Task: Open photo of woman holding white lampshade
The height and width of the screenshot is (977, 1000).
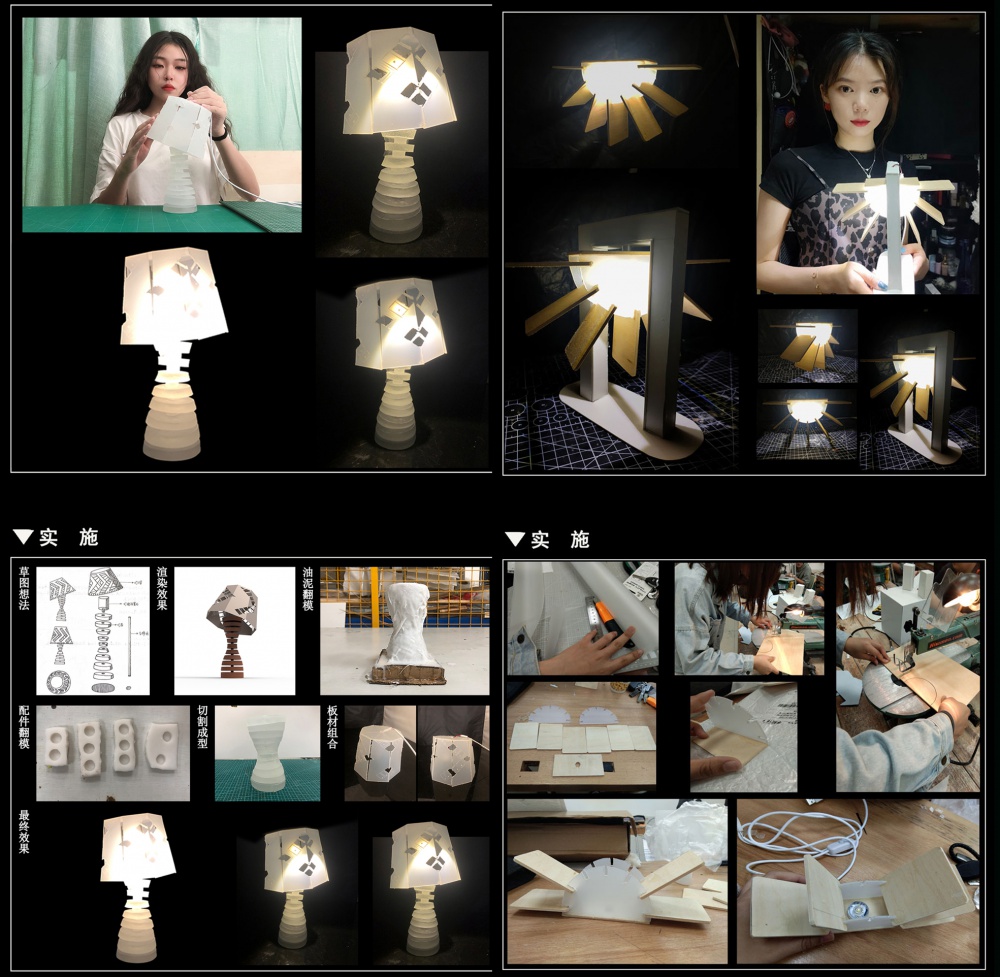Action: [162, 125]
